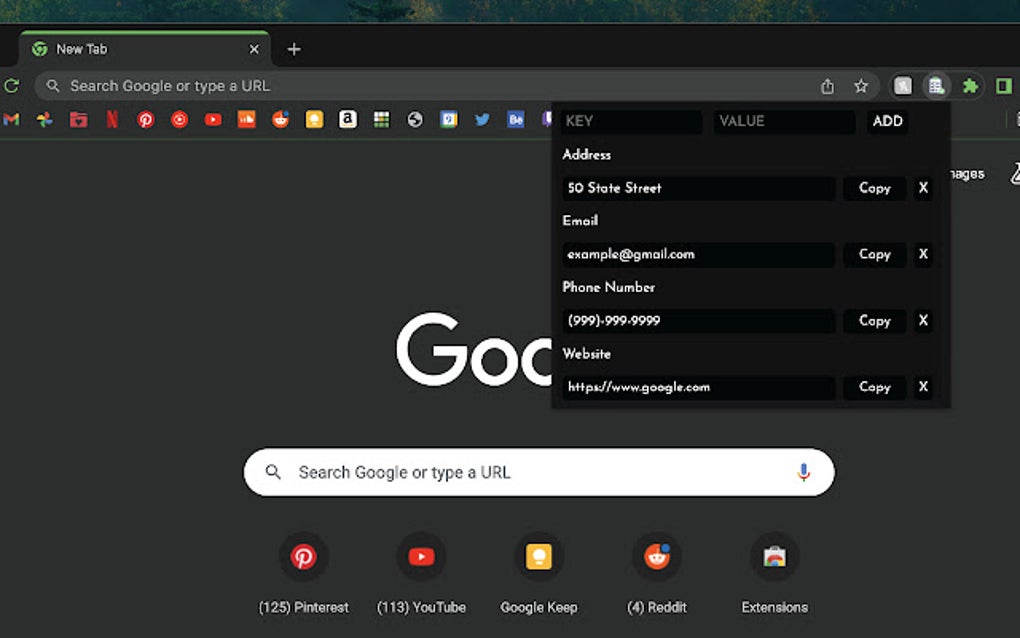Open the green grid bookmark icon

[x=382, y=120]
